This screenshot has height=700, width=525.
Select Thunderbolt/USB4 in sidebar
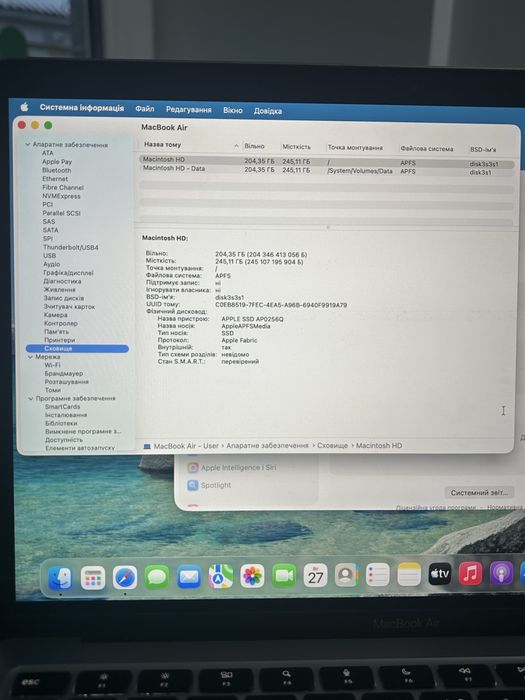coord(71,247)
